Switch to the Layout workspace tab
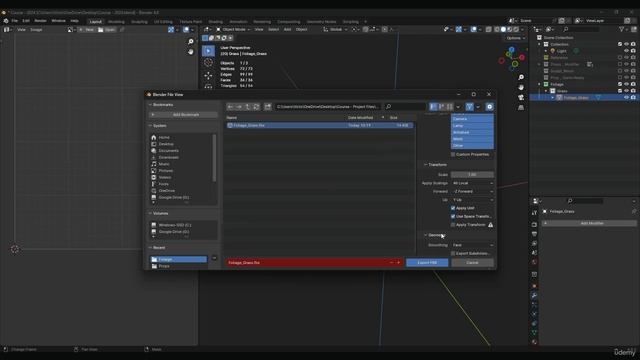 pyautogui.click(x=96, y=22)
